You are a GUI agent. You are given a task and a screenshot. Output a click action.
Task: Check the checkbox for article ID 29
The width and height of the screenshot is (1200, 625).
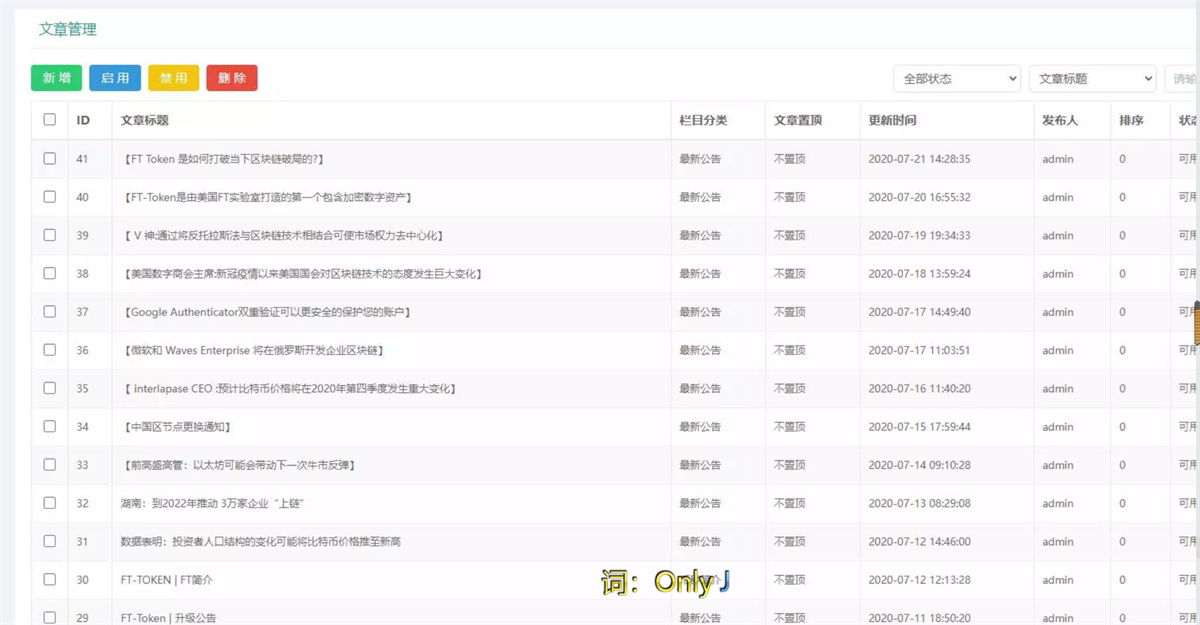47,618
